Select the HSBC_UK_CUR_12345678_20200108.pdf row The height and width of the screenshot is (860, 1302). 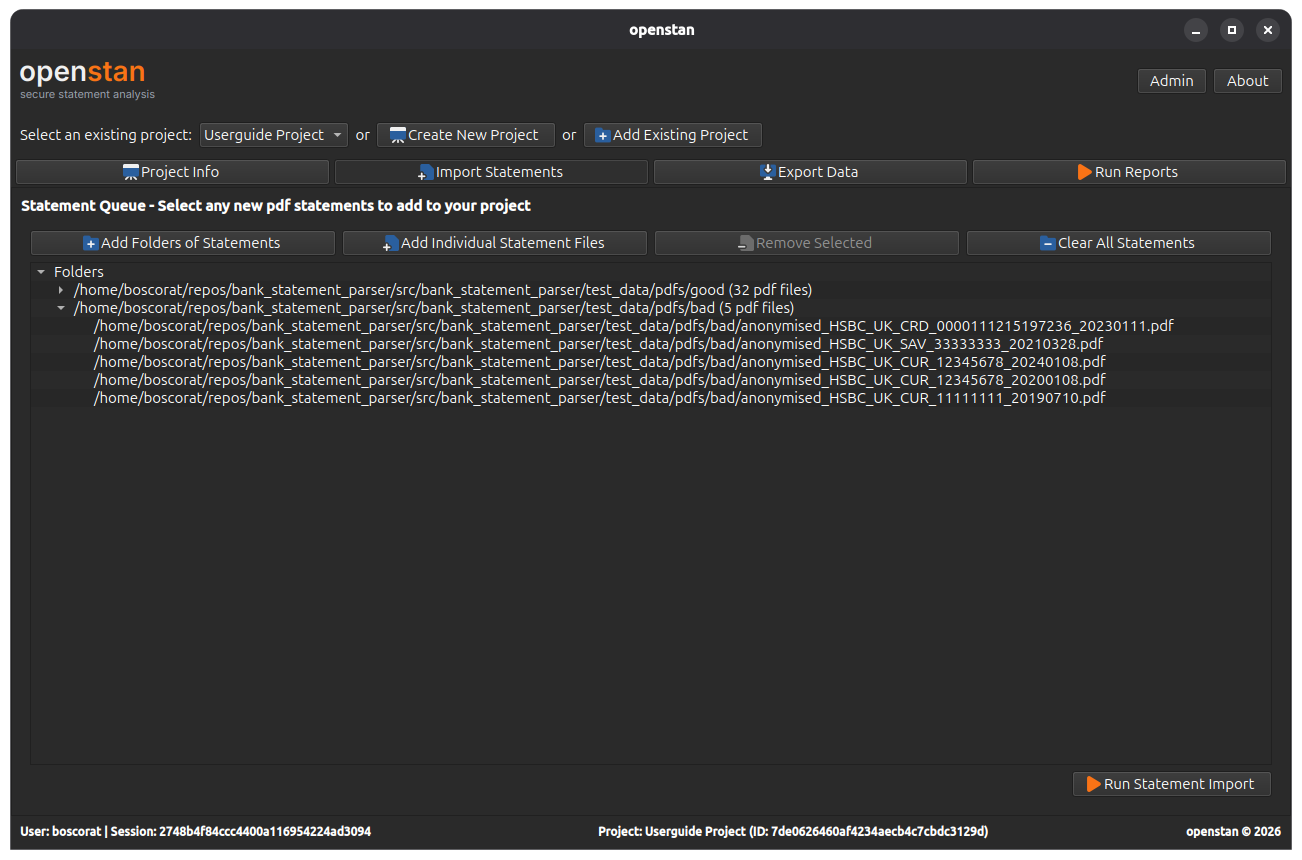coord(651,380)
